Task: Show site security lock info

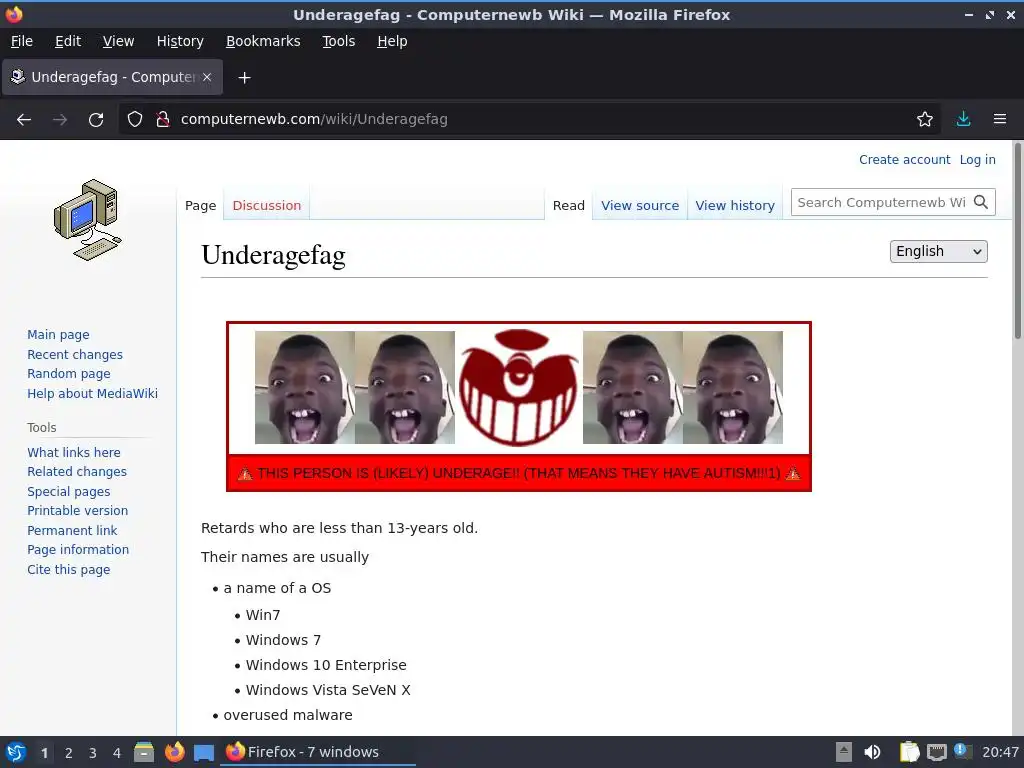Action: (x=163, y=120)
